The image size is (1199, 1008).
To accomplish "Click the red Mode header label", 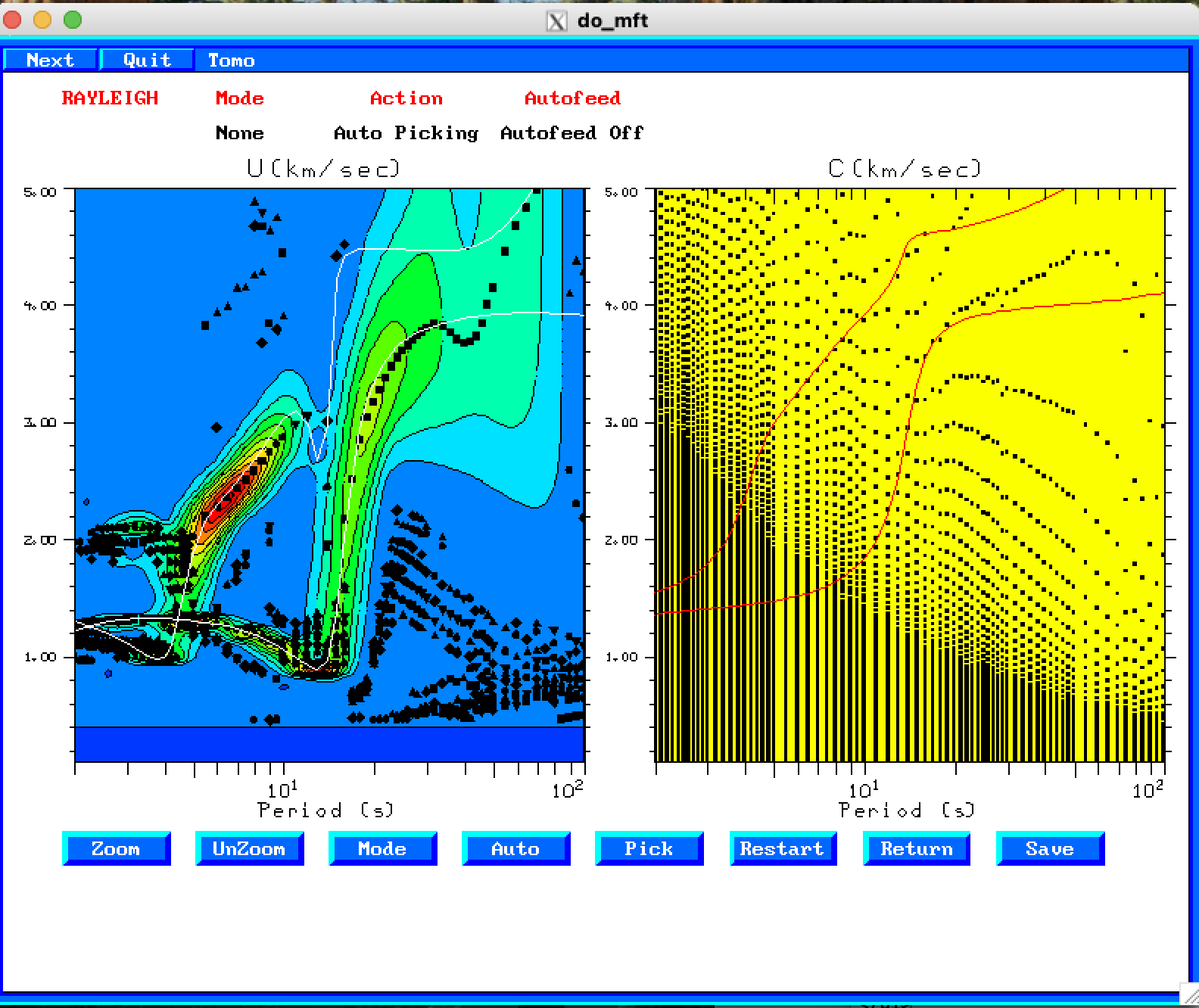I will pyautogui.click(x=240, y=98).
